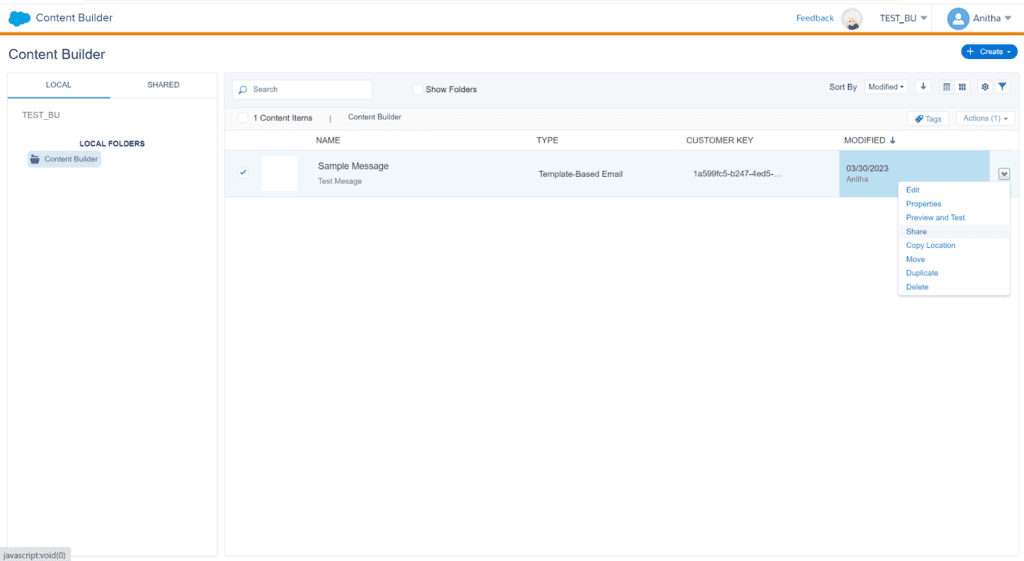
Task: Switch to list view layout
Action: click(946, 87)
